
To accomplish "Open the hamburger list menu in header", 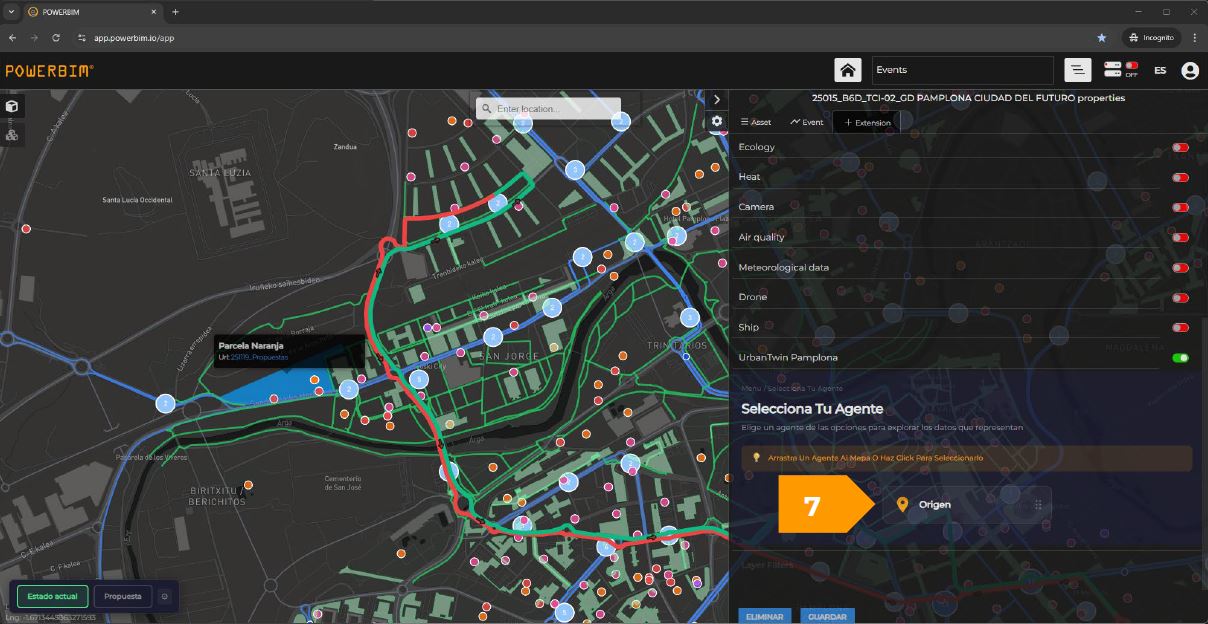I will click(1077, 70).
